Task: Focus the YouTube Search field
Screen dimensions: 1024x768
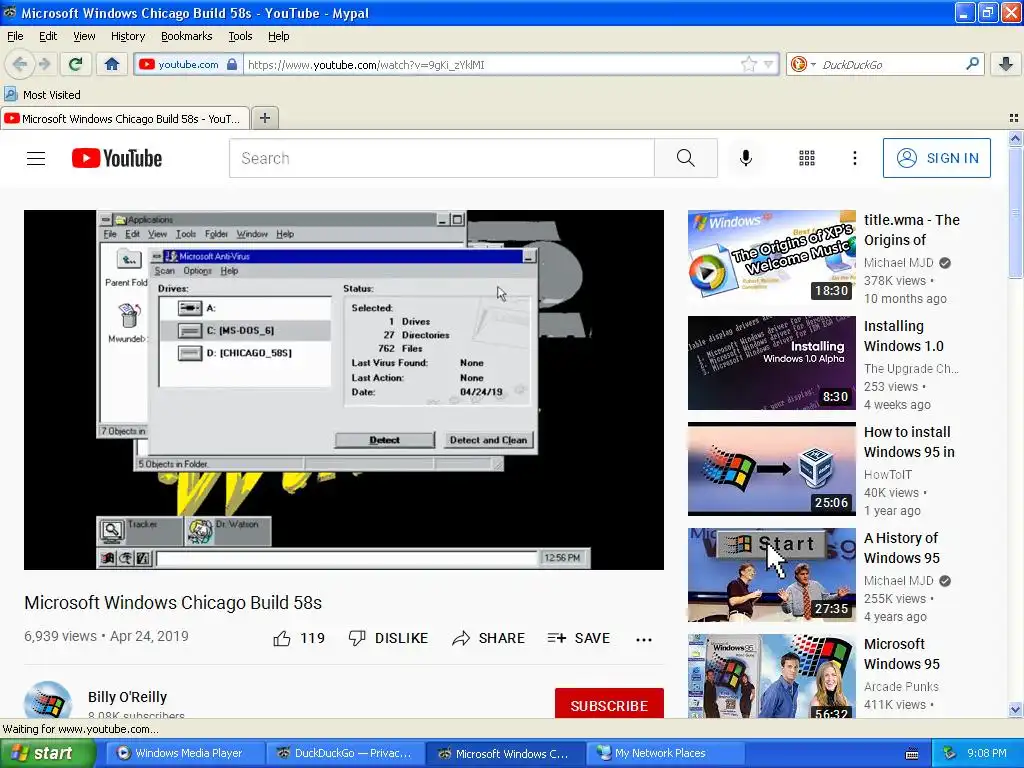Action: point(441,158)
